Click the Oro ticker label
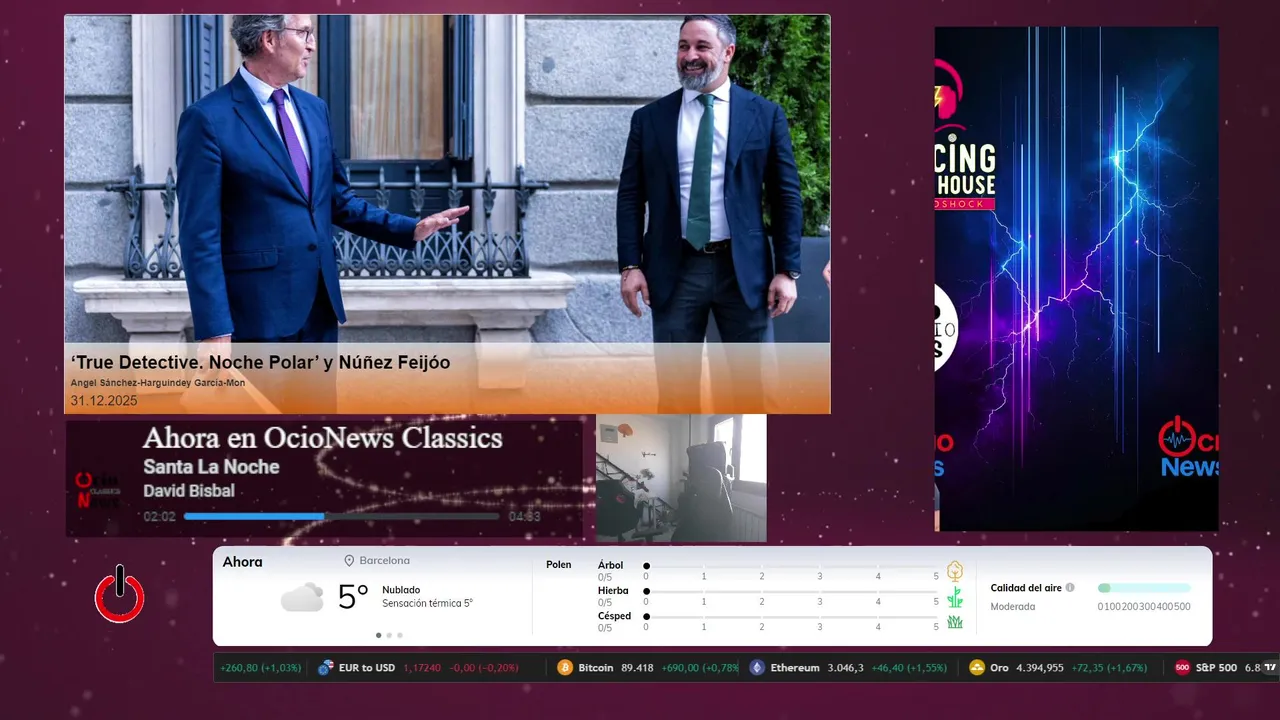 (x=999, y=668)
